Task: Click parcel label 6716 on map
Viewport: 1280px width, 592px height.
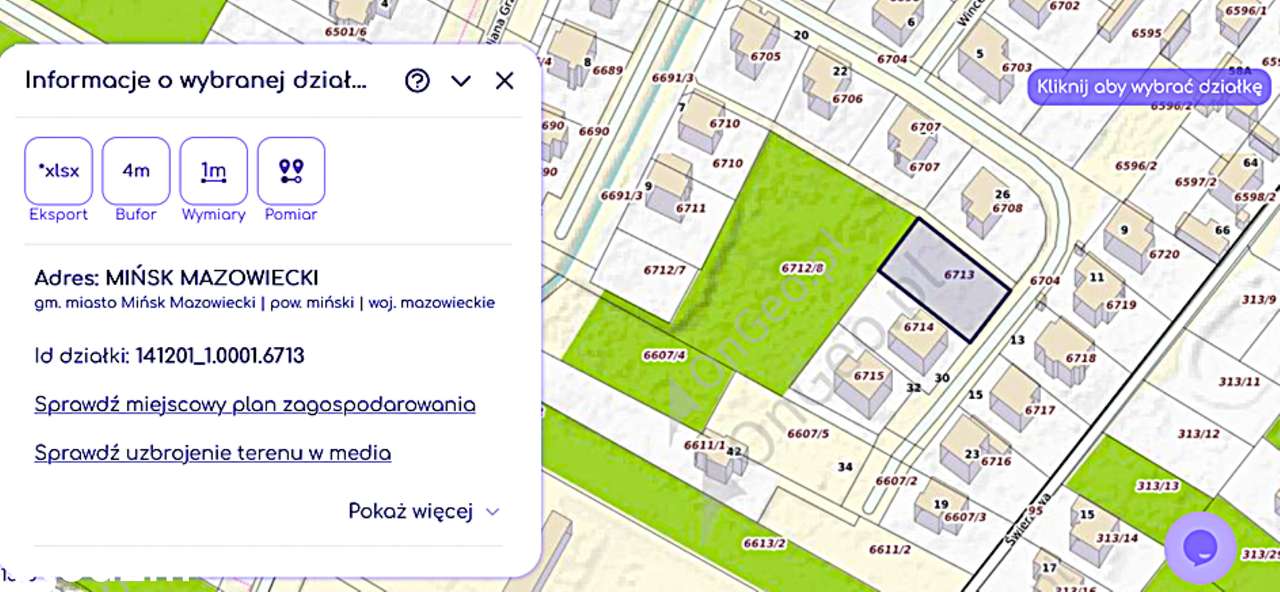Action: [x=996, y=462]
